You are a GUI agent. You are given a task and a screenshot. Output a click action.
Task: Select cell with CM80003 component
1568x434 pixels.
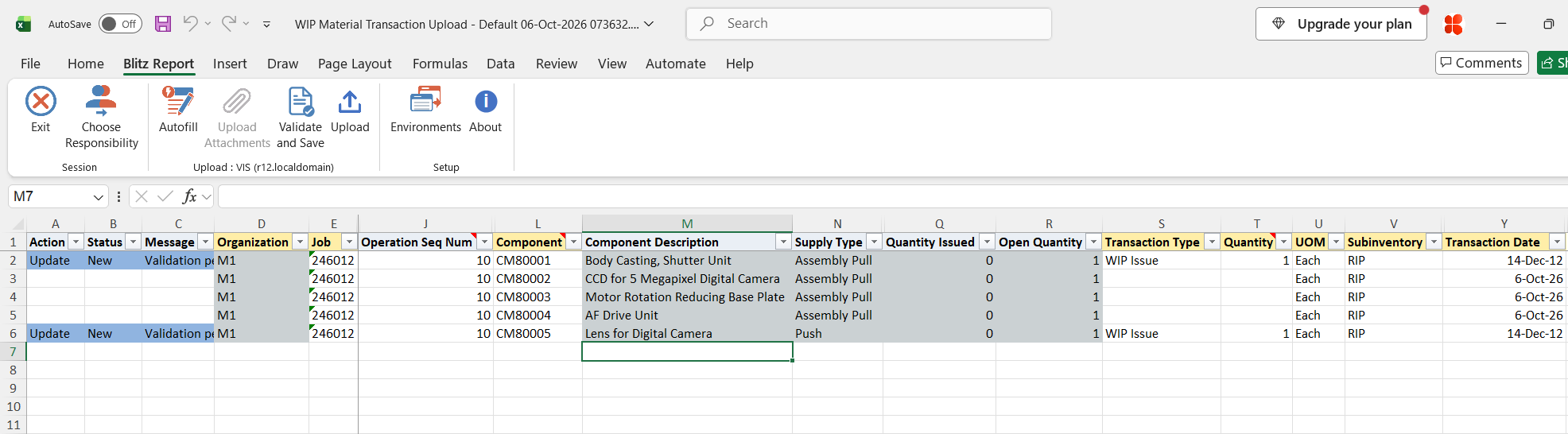click(x=538, y=296)
